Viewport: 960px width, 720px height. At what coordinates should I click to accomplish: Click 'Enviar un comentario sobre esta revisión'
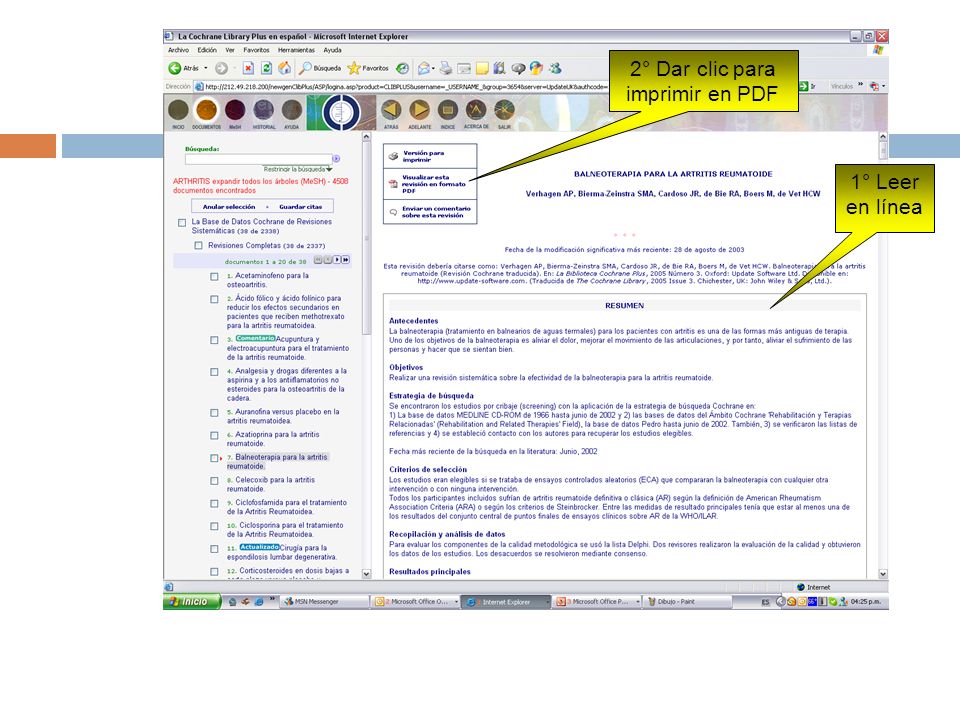[x=436, y=212]
